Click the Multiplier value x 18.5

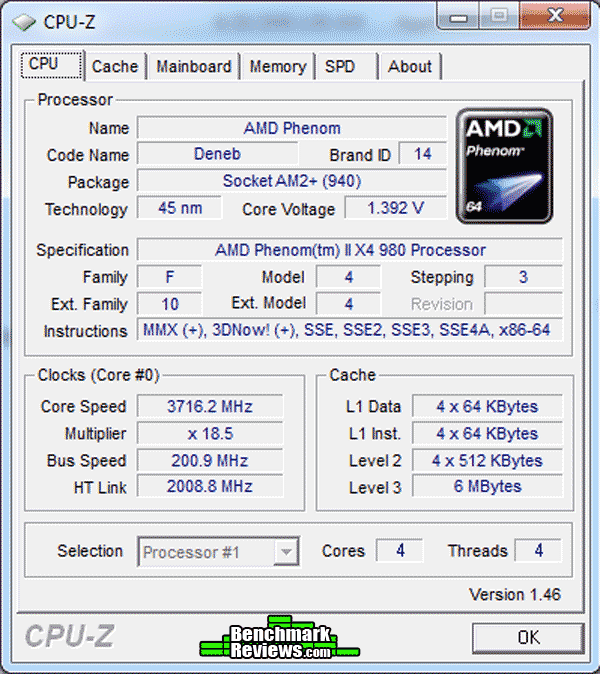coord(210,433)
